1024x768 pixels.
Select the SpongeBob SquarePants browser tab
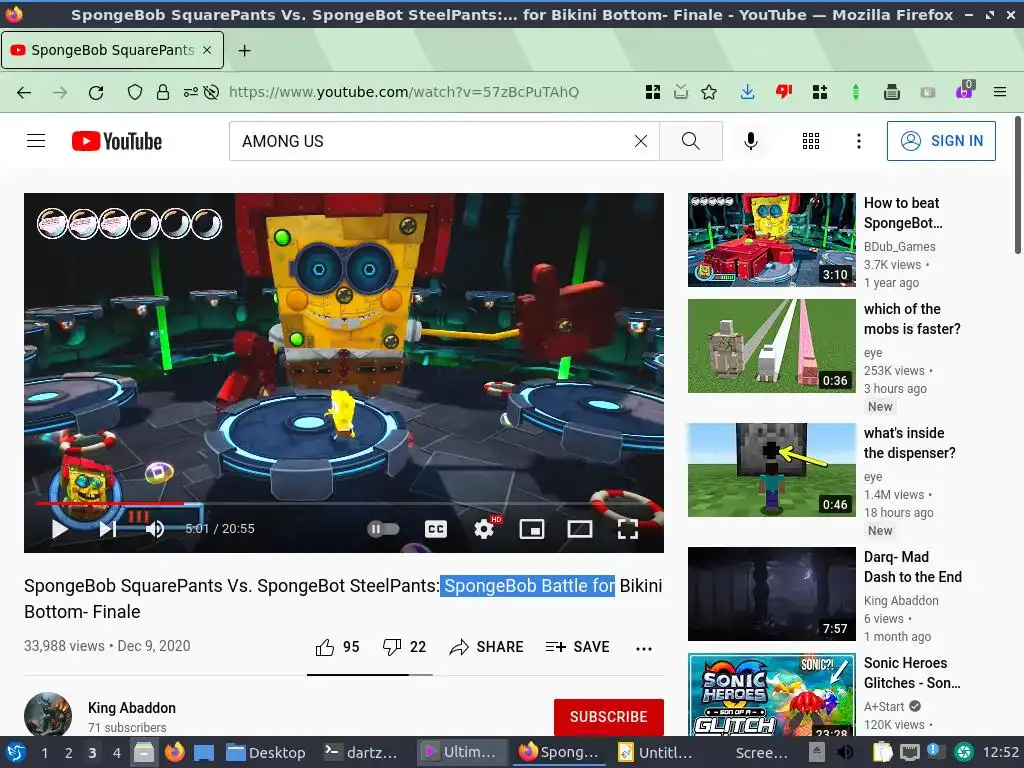tap(112, 50)
